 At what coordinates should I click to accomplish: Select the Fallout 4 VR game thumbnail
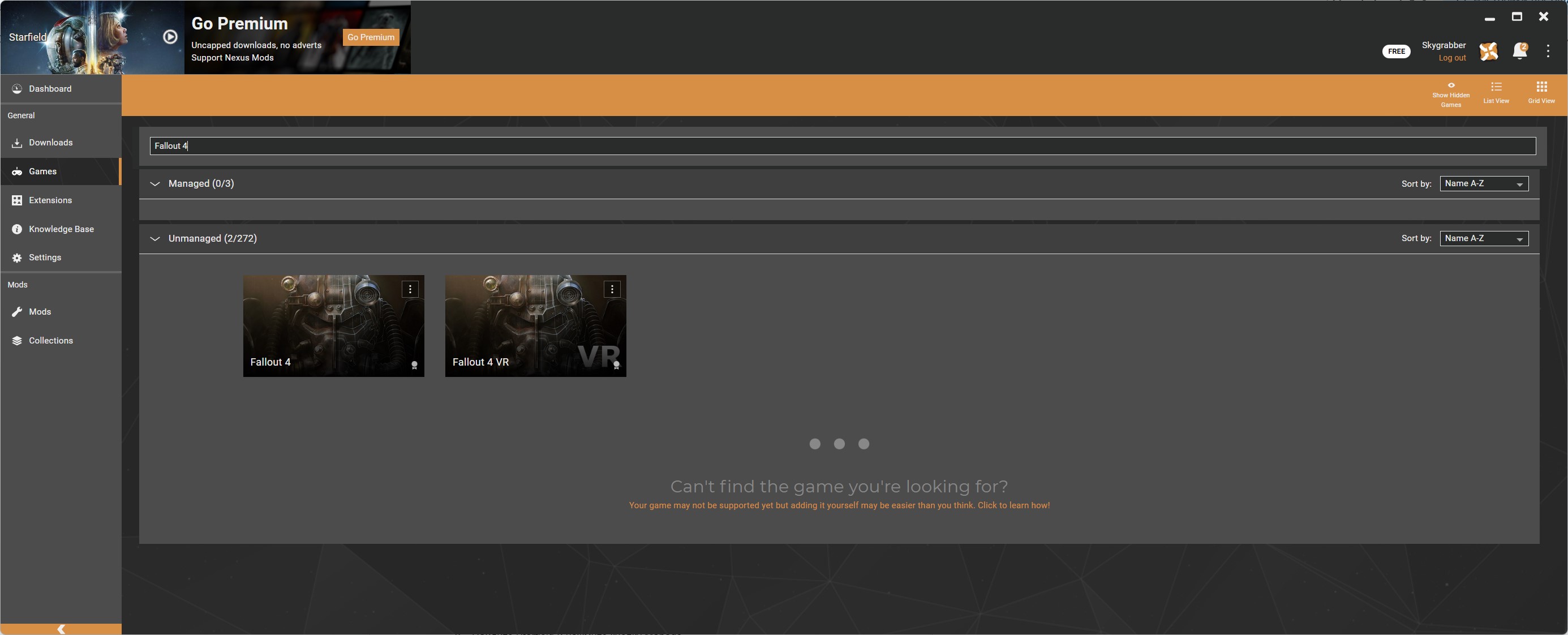click(535, 326)
